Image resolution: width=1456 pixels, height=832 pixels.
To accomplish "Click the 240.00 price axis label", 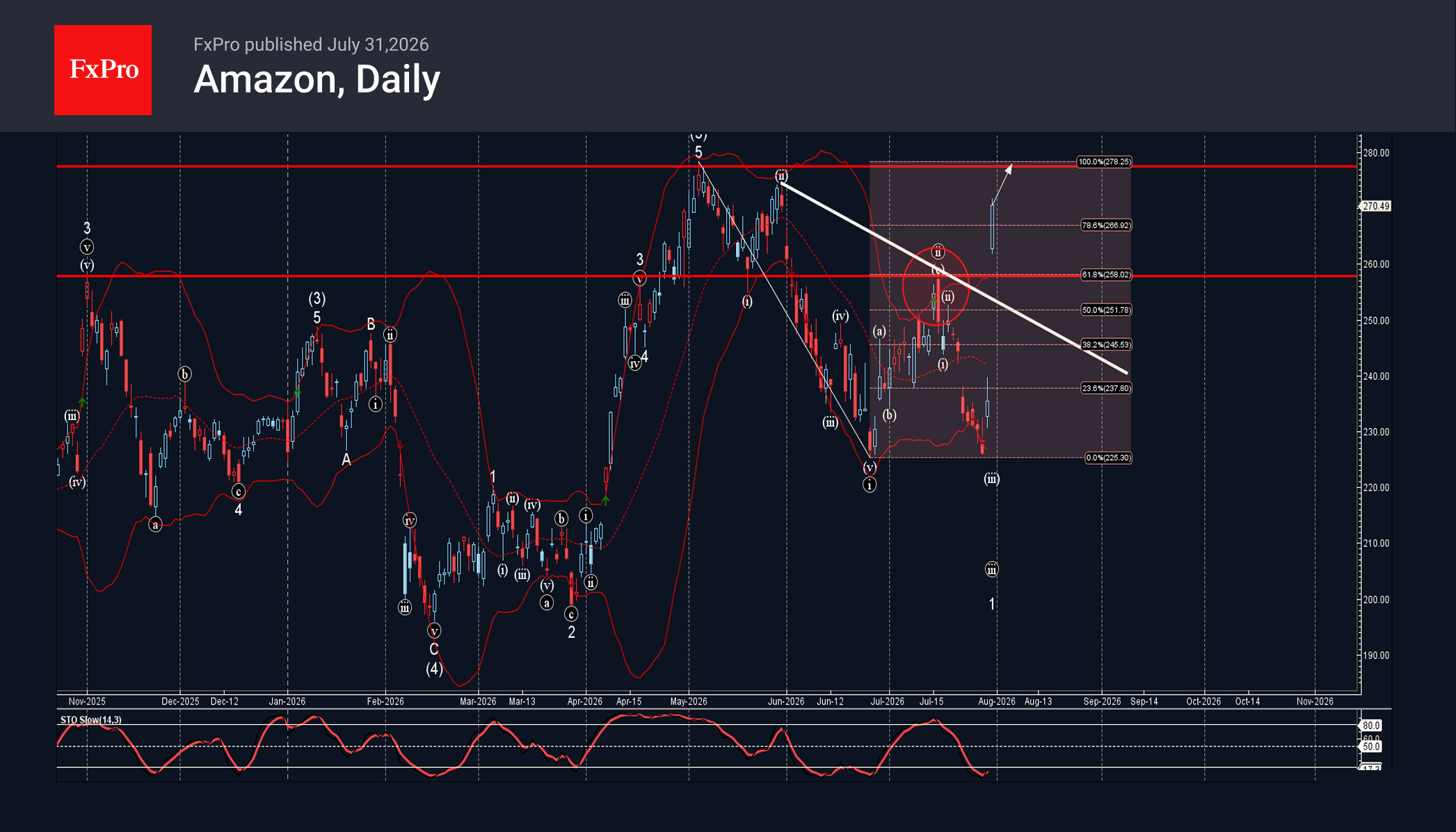I will [x=1376, y=376].
